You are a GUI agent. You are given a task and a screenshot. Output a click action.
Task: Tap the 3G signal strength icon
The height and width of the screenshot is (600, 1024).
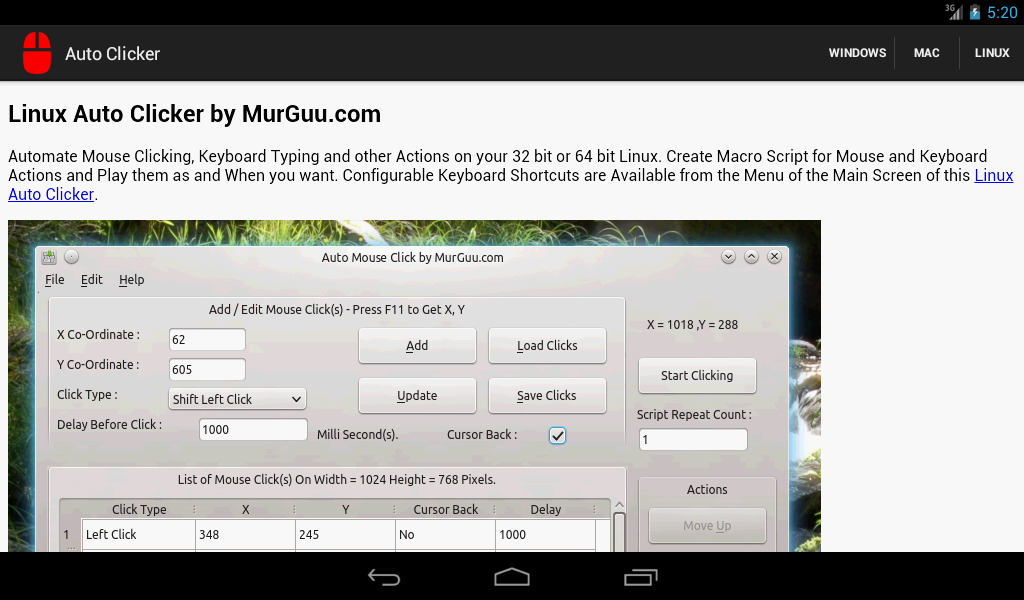coord(954,12)
